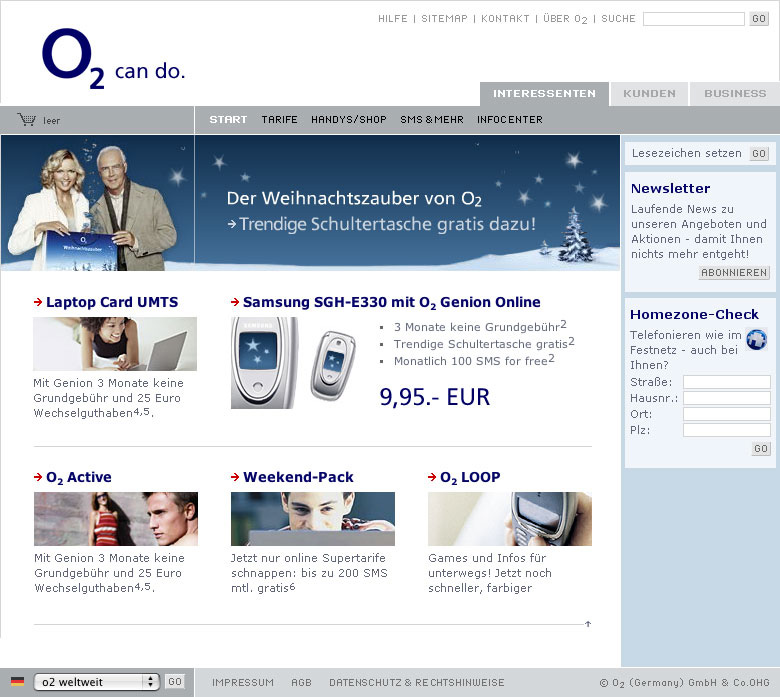Click the O2 LOOP thumbnail image
Screen dimensions: 780x697
point(510,519)
